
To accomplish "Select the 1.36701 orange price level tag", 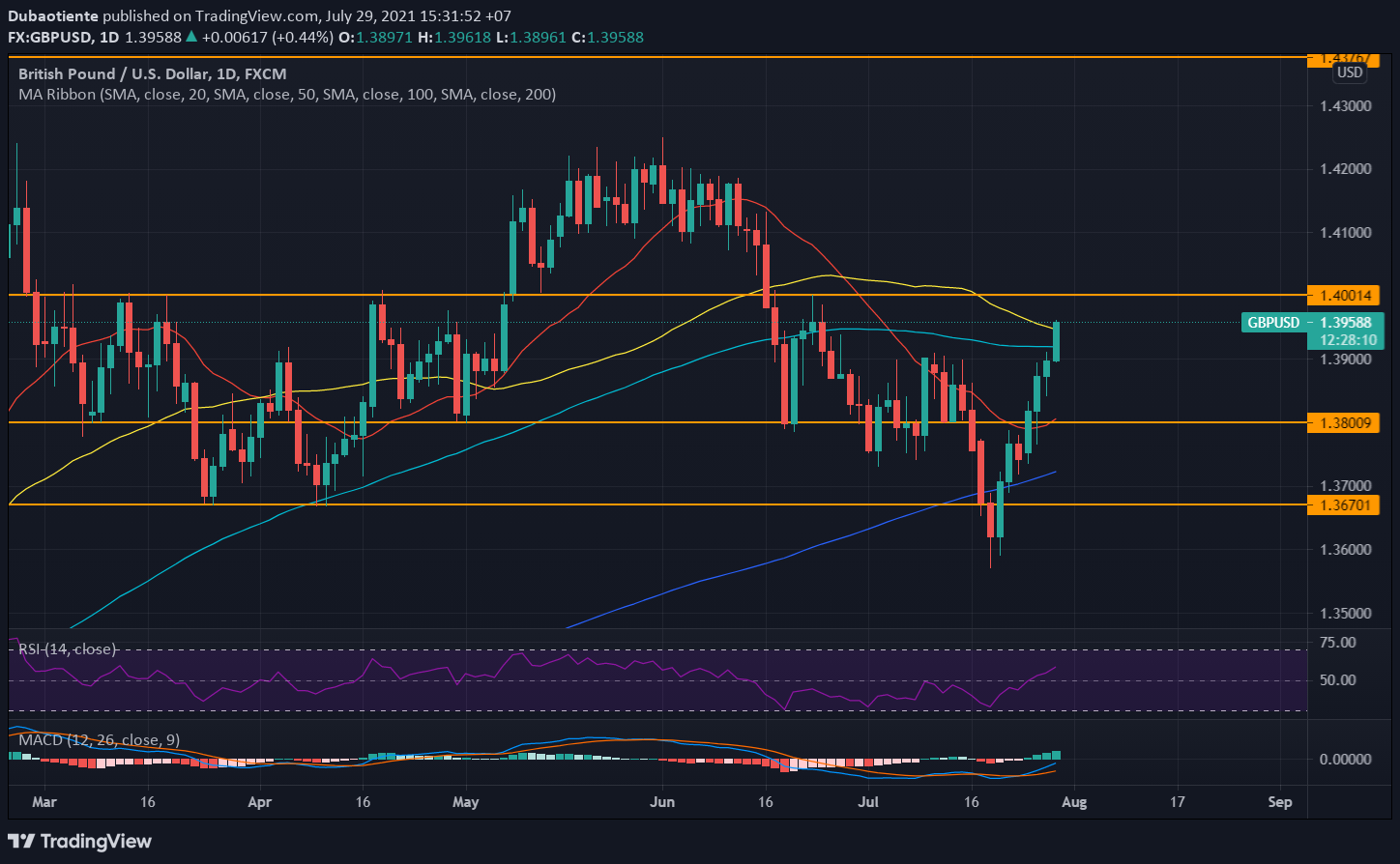I will tap(1343, 504).
